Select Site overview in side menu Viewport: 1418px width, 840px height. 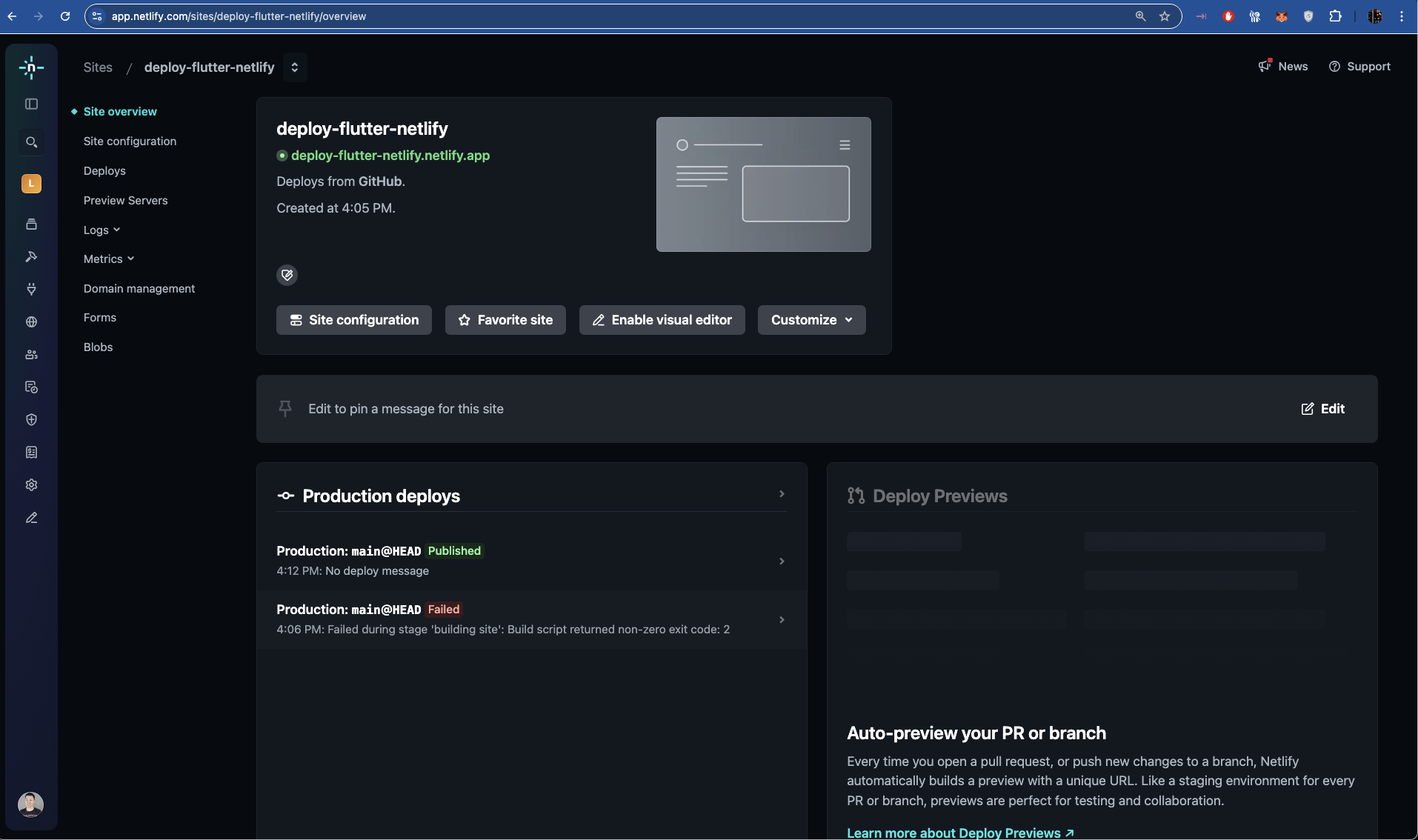coord(120,112)
